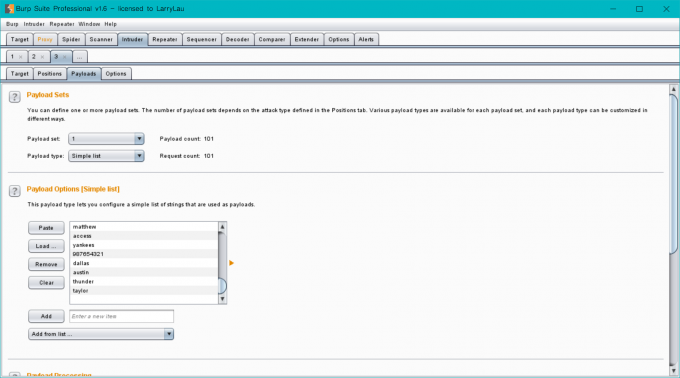This screenshot has height=378, width=680.
Task: Click the Paste button
Action: [x=46, y=228]
